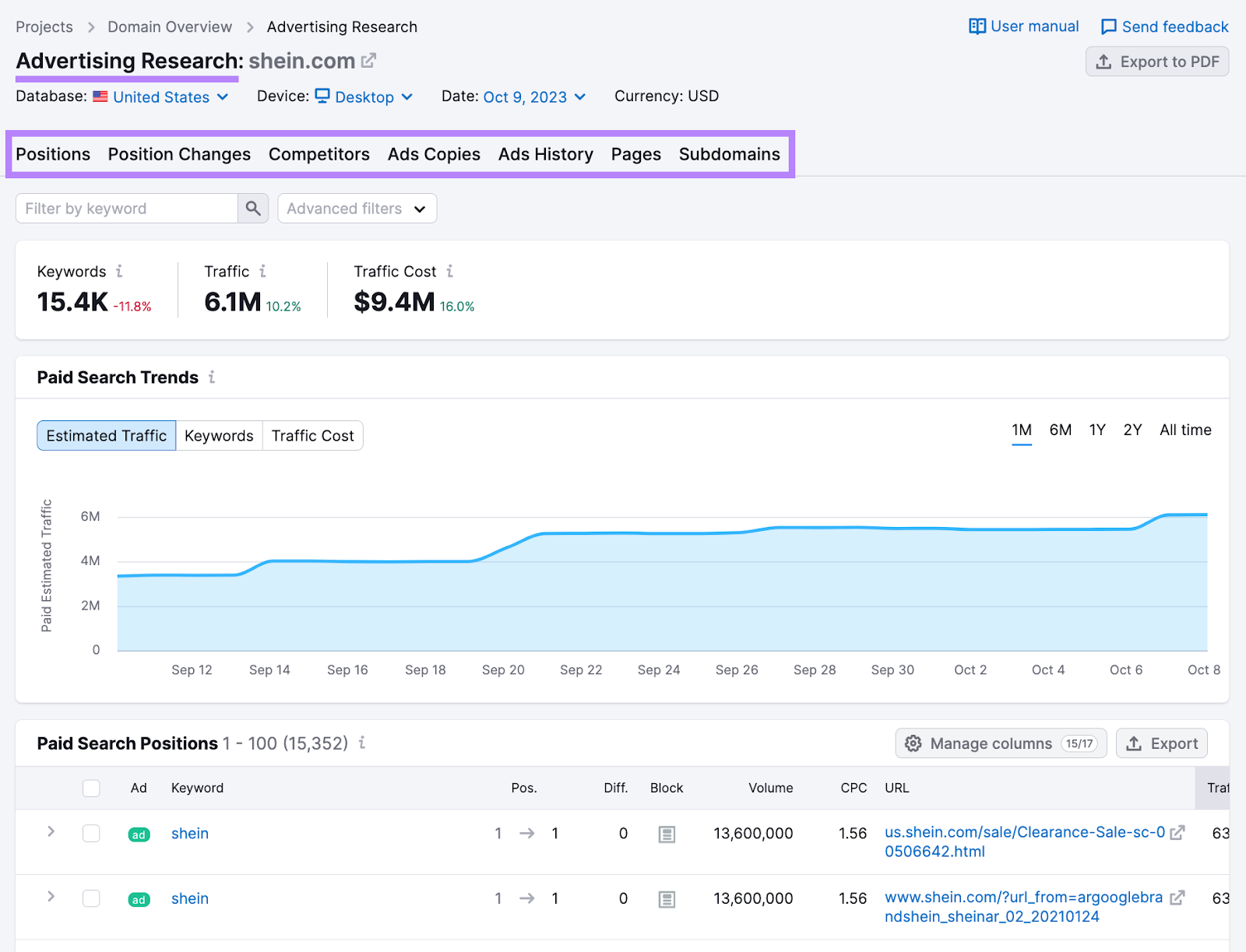This screenshot has width=1246, height=952.
Task: Toggle the select-all checkbox in table header
Action: pyautogui.click(x=91, y=789)
